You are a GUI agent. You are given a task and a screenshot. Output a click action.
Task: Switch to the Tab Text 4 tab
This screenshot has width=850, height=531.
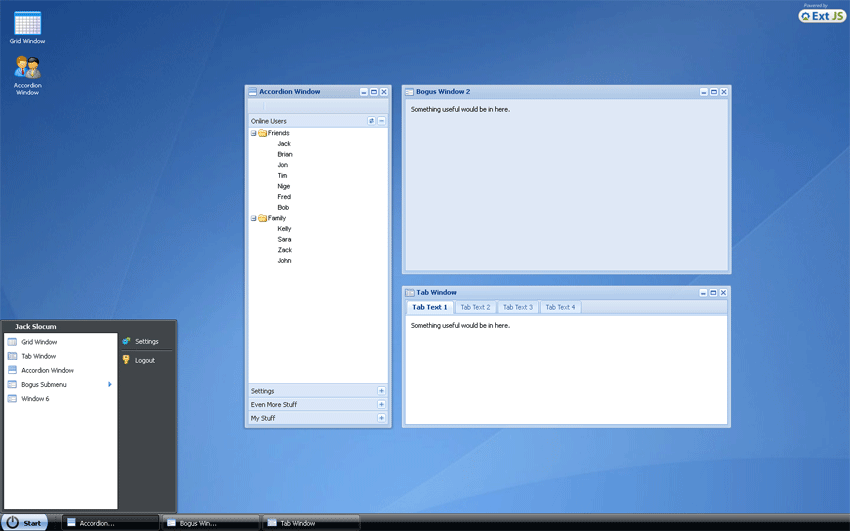[x=561, y=307]
